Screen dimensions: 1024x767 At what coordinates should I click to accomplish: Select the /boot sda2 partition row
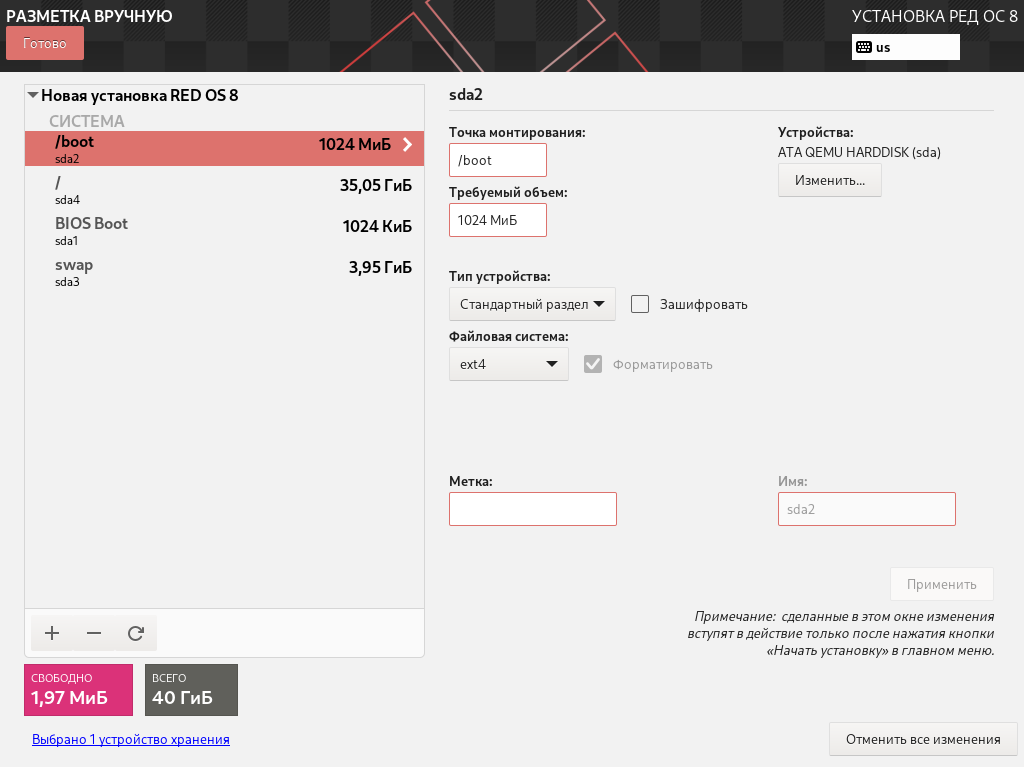[224, 148]
